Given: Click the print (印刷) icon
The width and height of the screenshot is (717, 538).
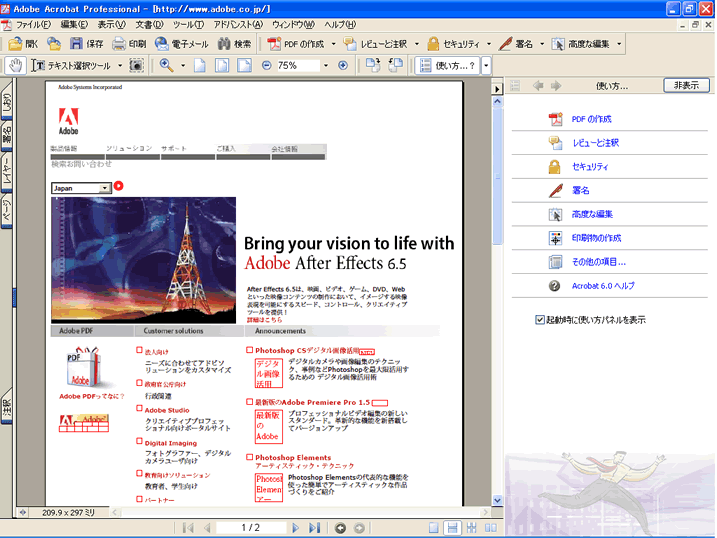Looking at the screenshot, I should click(129, 44).
